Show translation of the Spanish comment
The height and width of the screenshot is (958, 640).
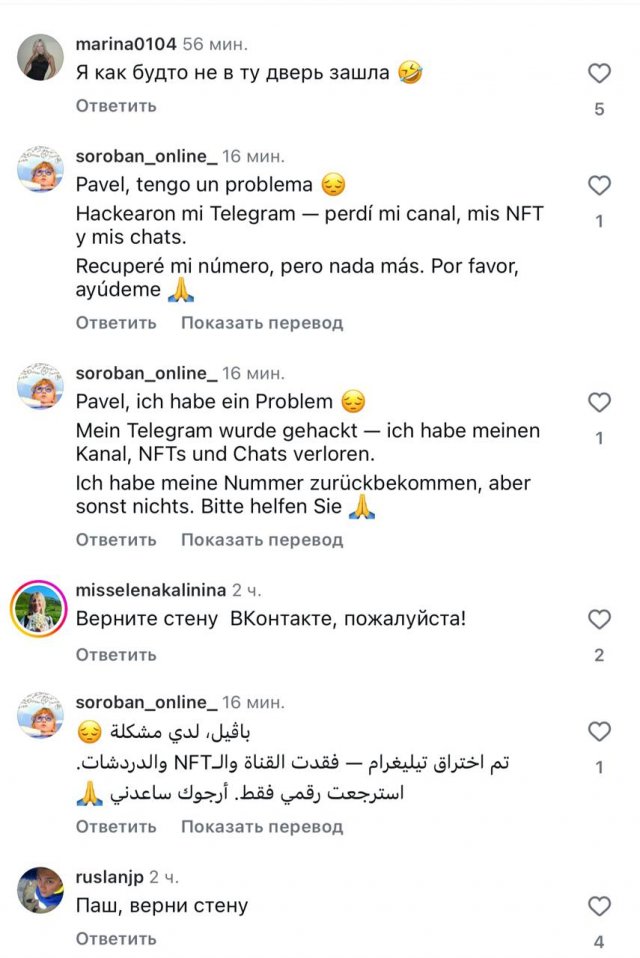[x=262, y=323]
